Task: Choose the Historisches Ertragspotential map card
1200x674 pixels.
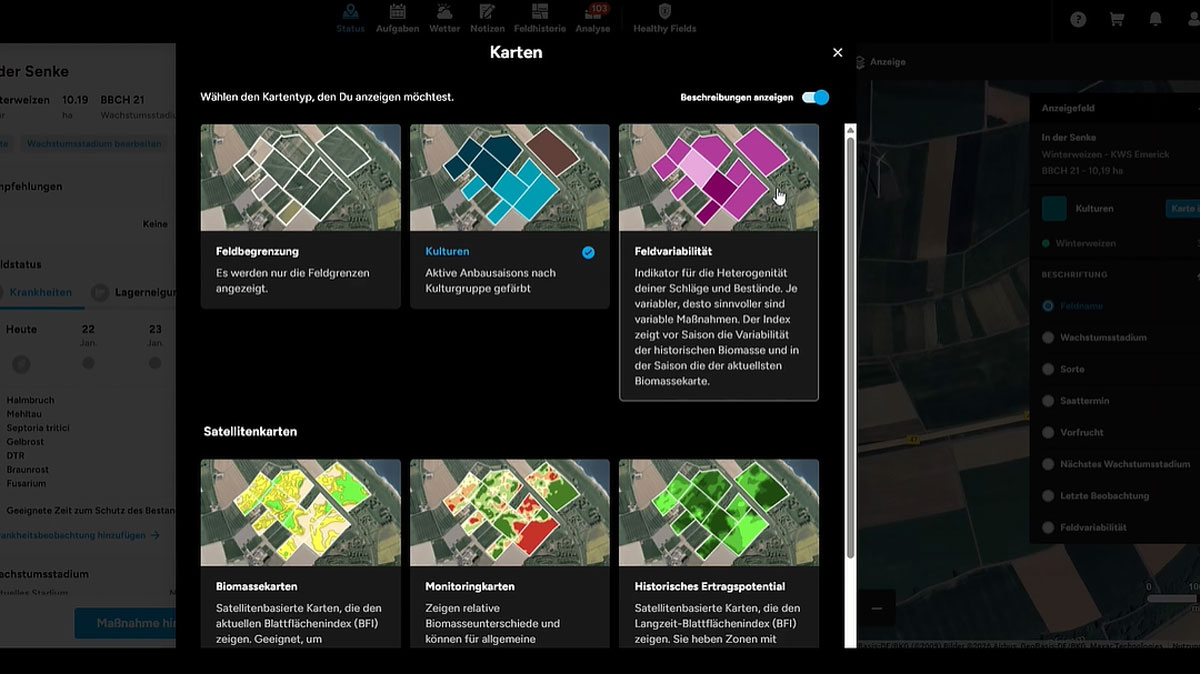Action: click(719, 553)
